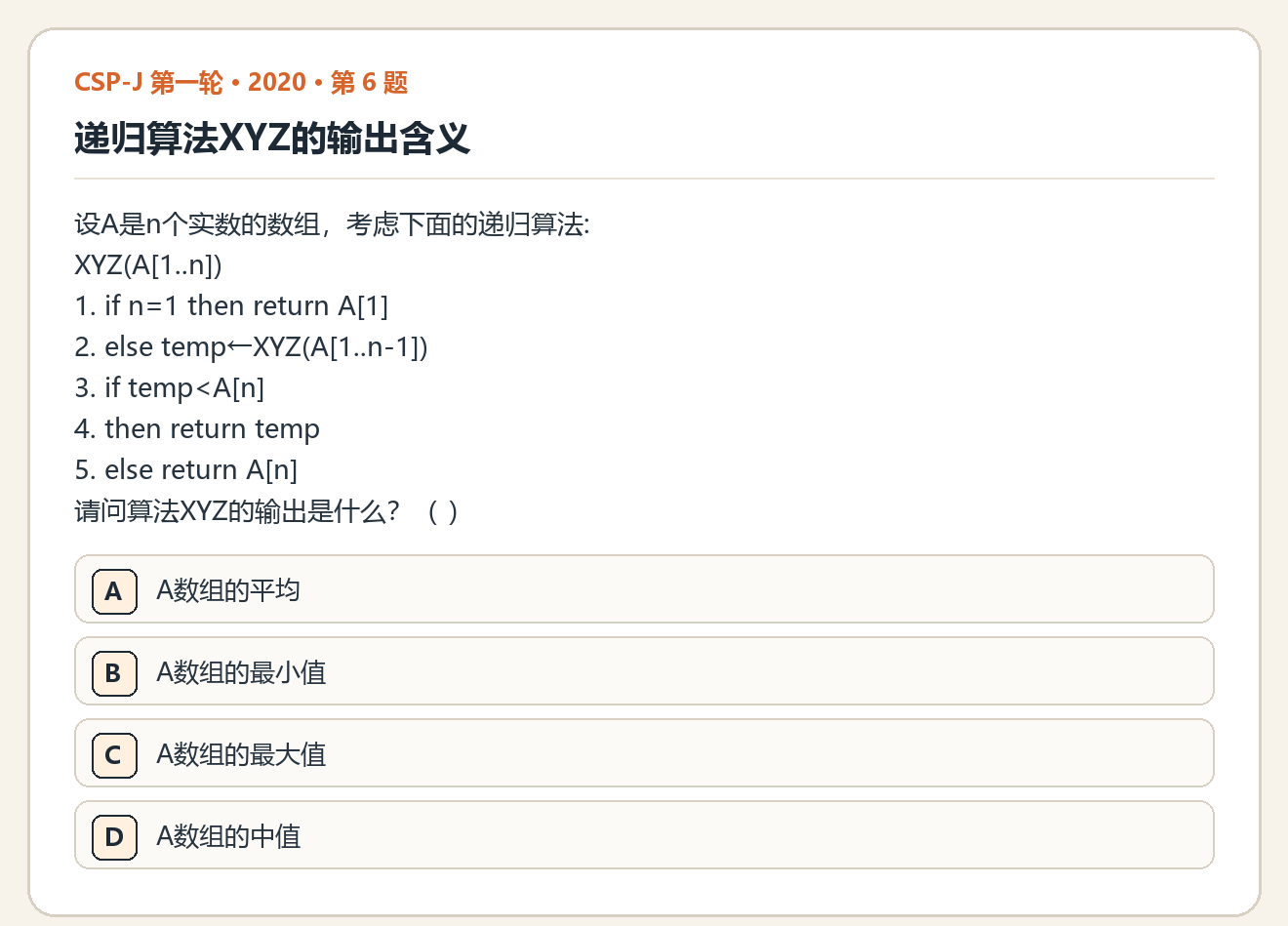1288x926 pixels.
Task: Click pseudocode line 1 if n=1
Action: pos(231,306)
